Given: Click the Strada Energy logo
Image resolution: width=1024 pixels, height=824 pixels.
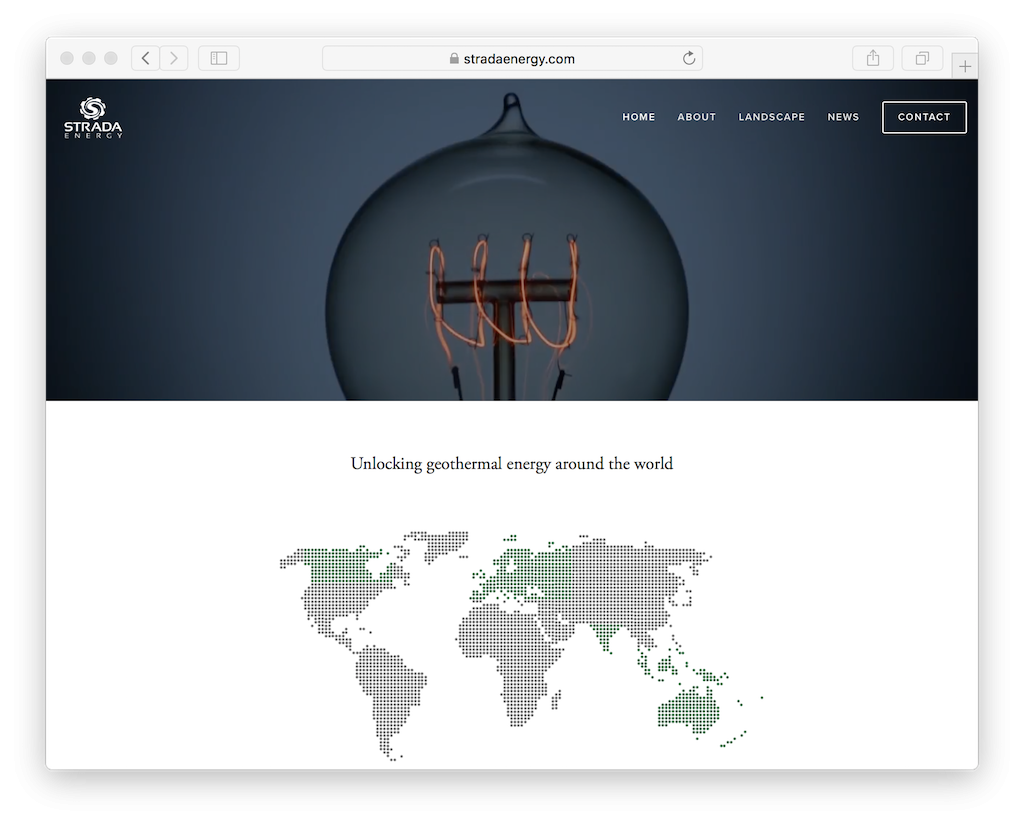Looking at the screenshot, I should point(93,117).
